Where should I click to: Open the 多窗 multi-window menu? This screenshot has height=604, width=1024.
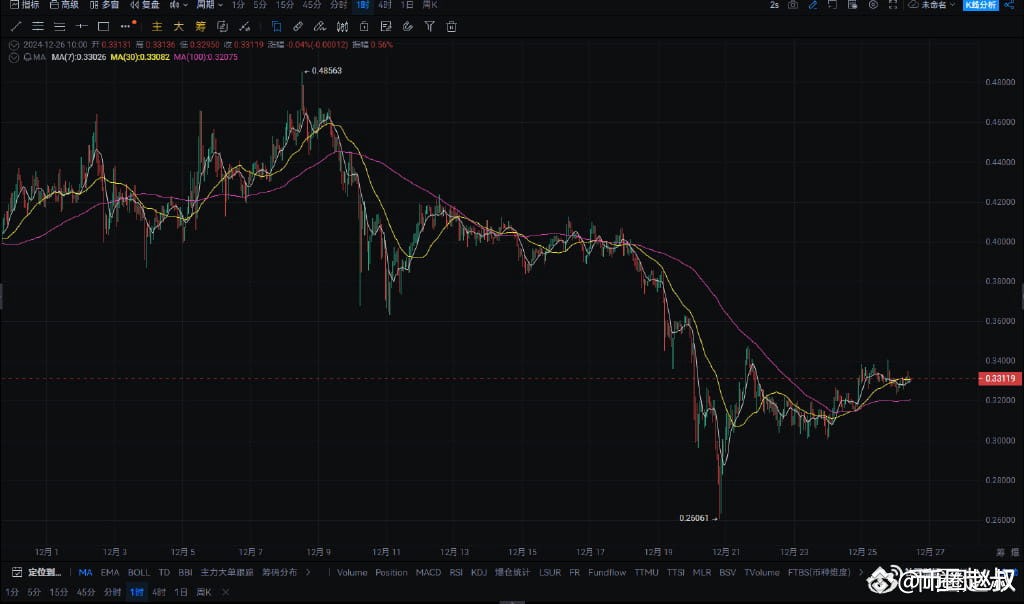coord(104,5)
